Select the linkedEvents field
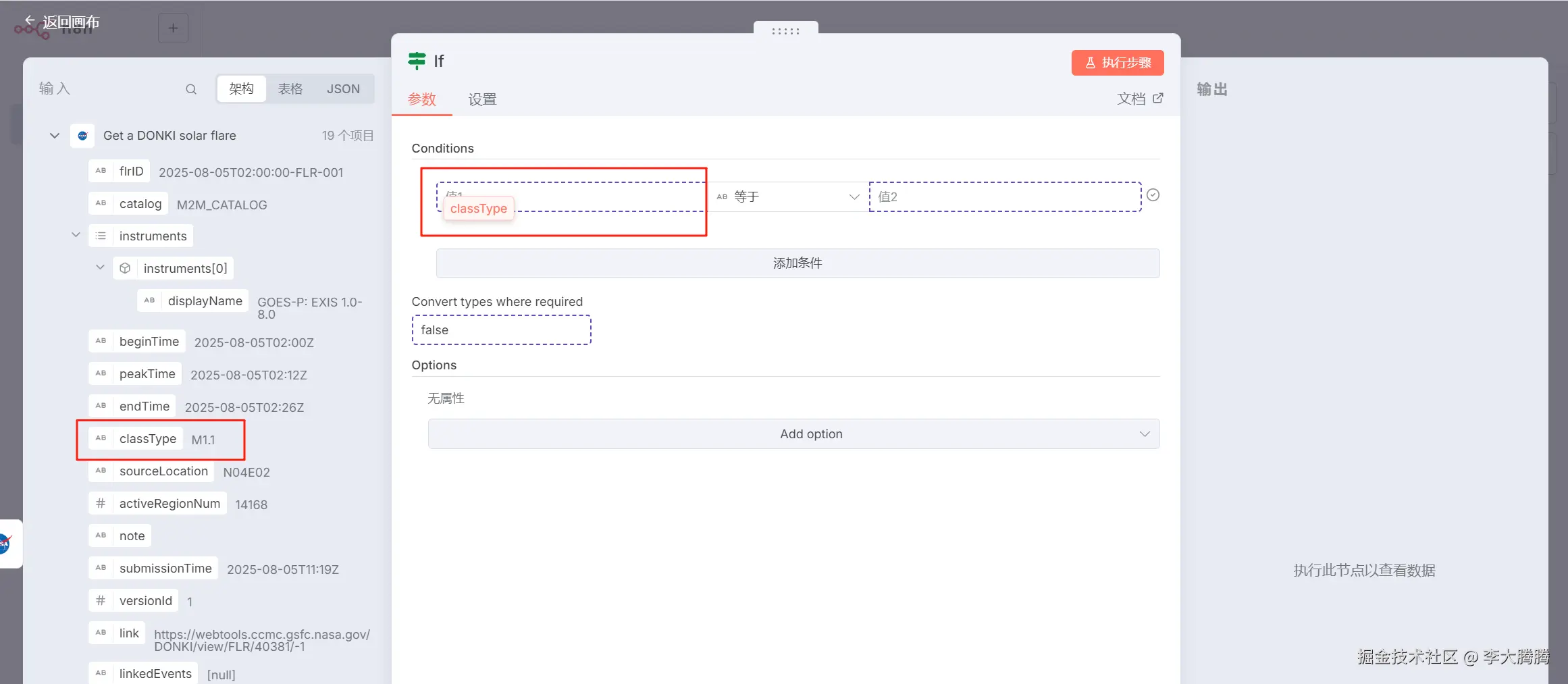This screenshot has height=684, width=1568. click(x=143, y=674)
